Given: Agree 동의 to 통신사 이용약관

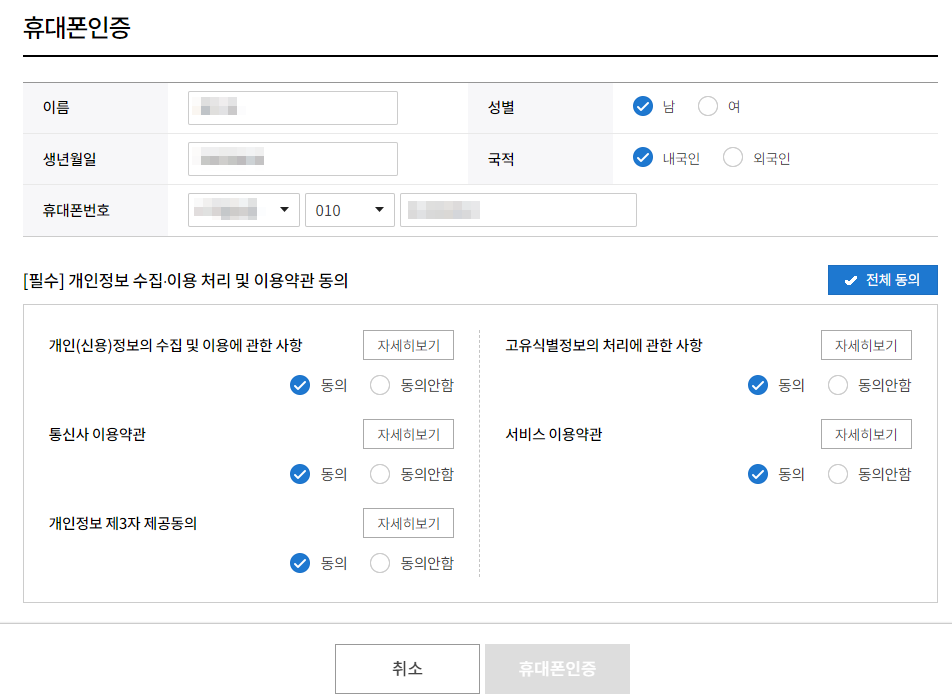Looking at the screenshot, I should 299,474.
